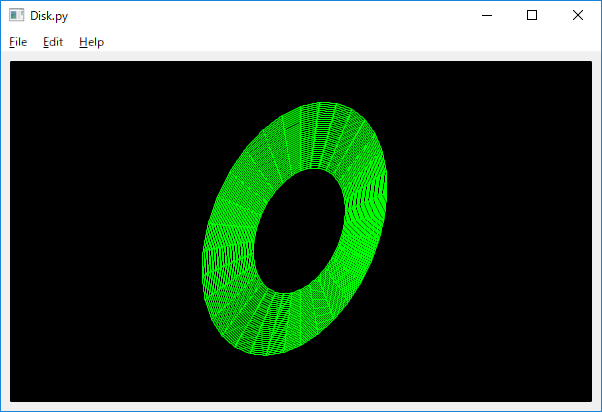The height and width of the screenshot is (412, 602).
Task: Click the Disk.py title text
Action: tap(49, 16)
